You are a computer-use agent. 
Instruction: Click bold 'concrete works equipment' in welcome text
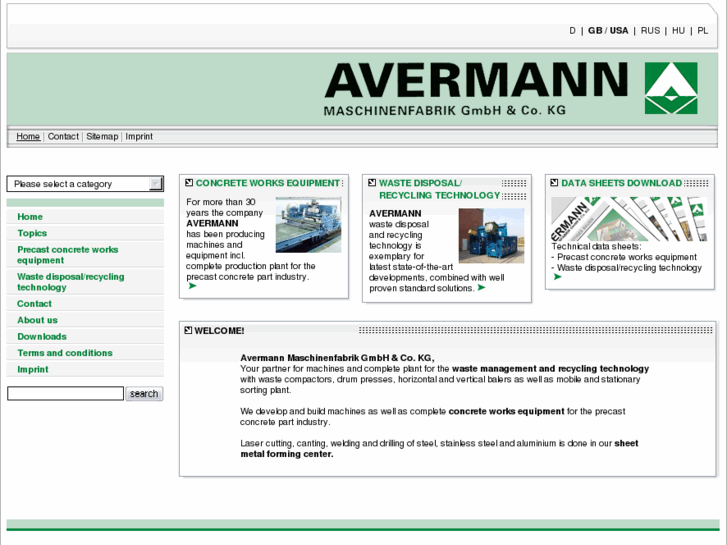[x=506, y=411]
